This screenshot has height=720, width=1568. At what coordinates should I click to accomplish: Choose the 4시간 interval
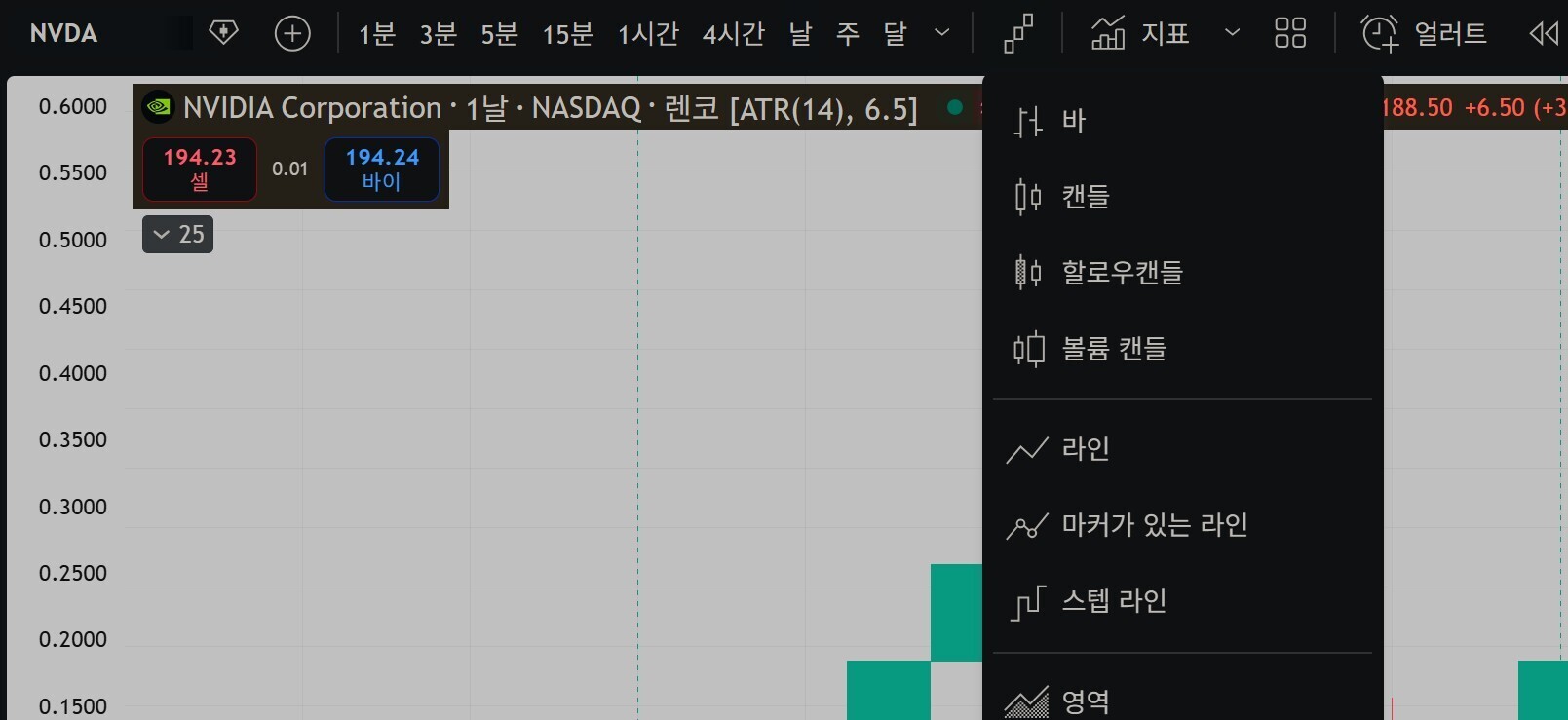coord(733,34)
